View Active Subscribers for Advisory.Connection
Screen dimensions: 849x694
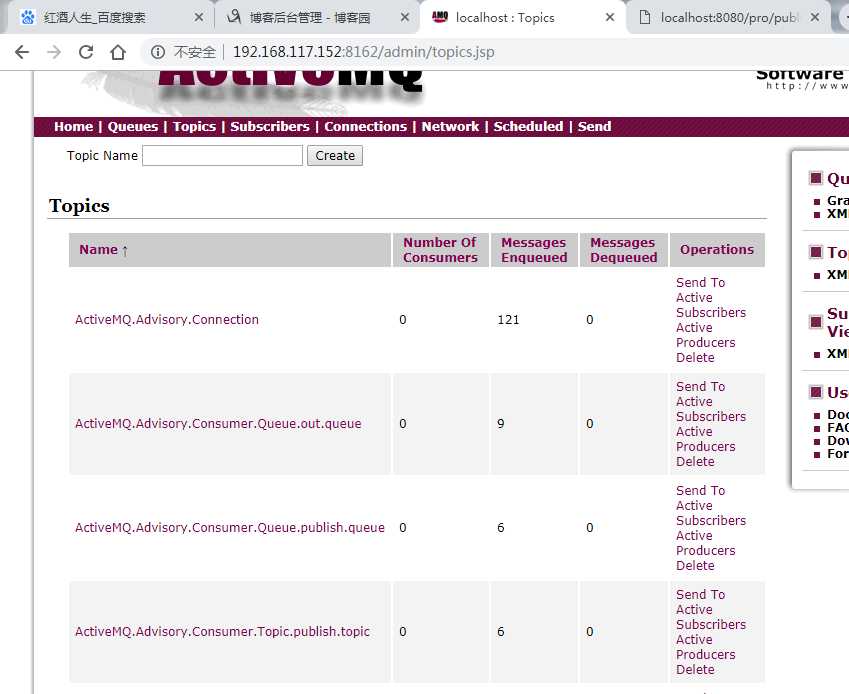point(710,305)
